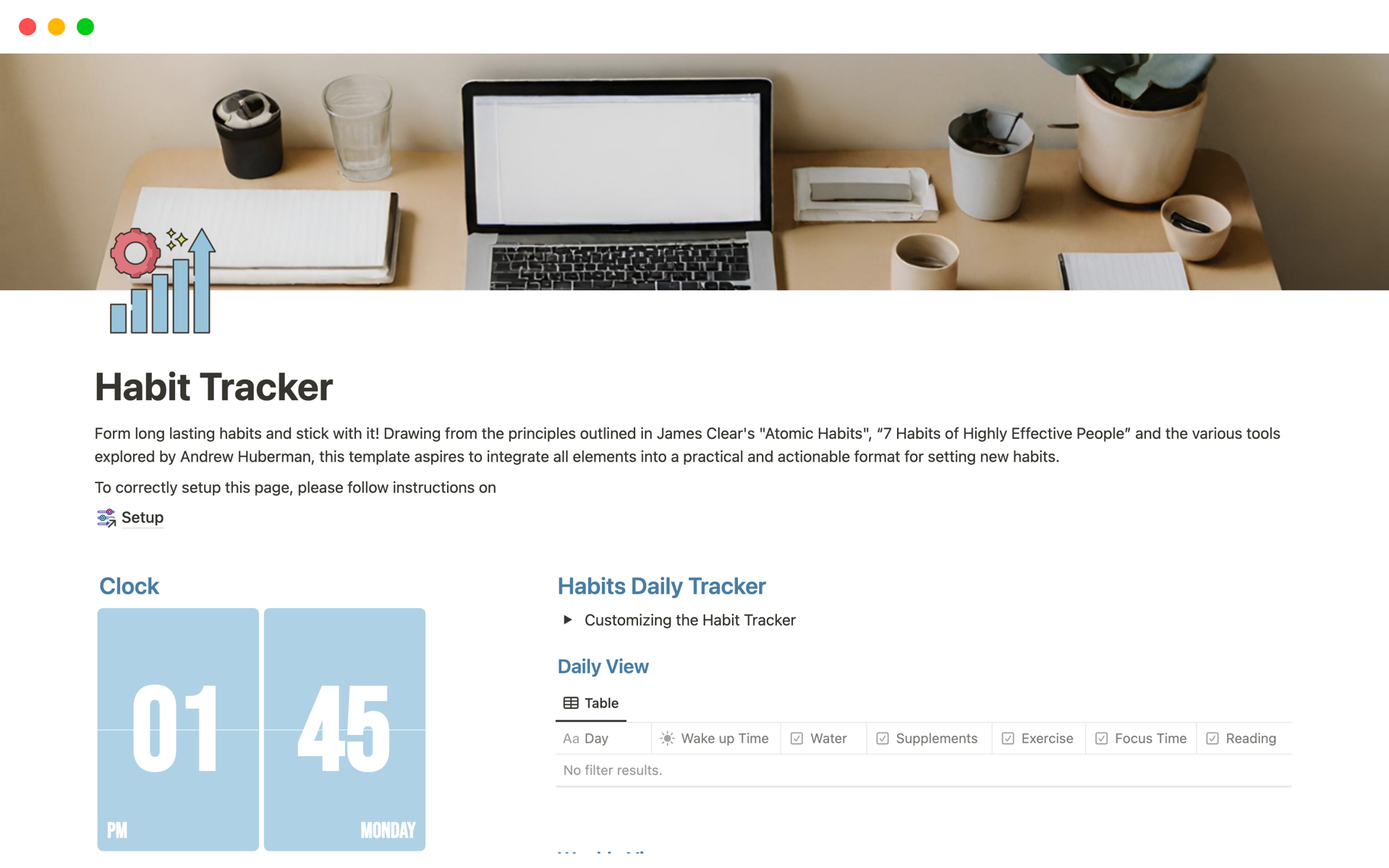
Task: Click the Reading checkbox icon
Action: [x=1213, y=738]
